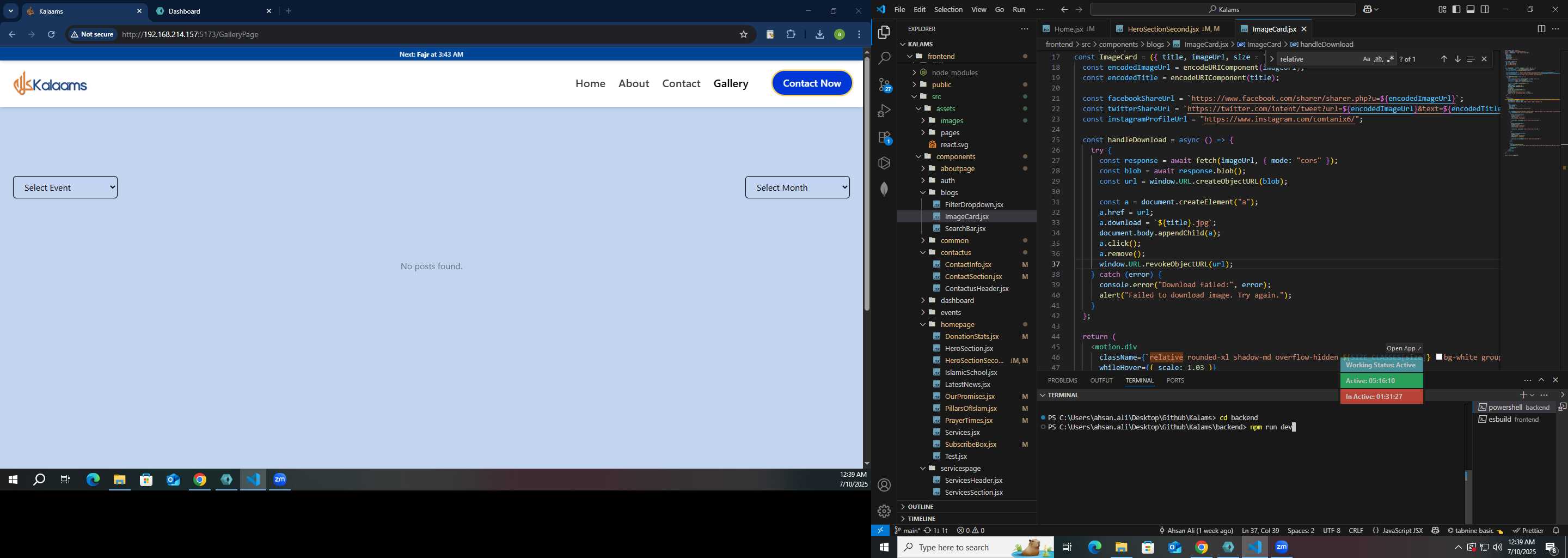This screenshot has height=558, width=1568.
Task: Click the webpage vertical scrollbar thumb
Action: click(x=867, y=183)
